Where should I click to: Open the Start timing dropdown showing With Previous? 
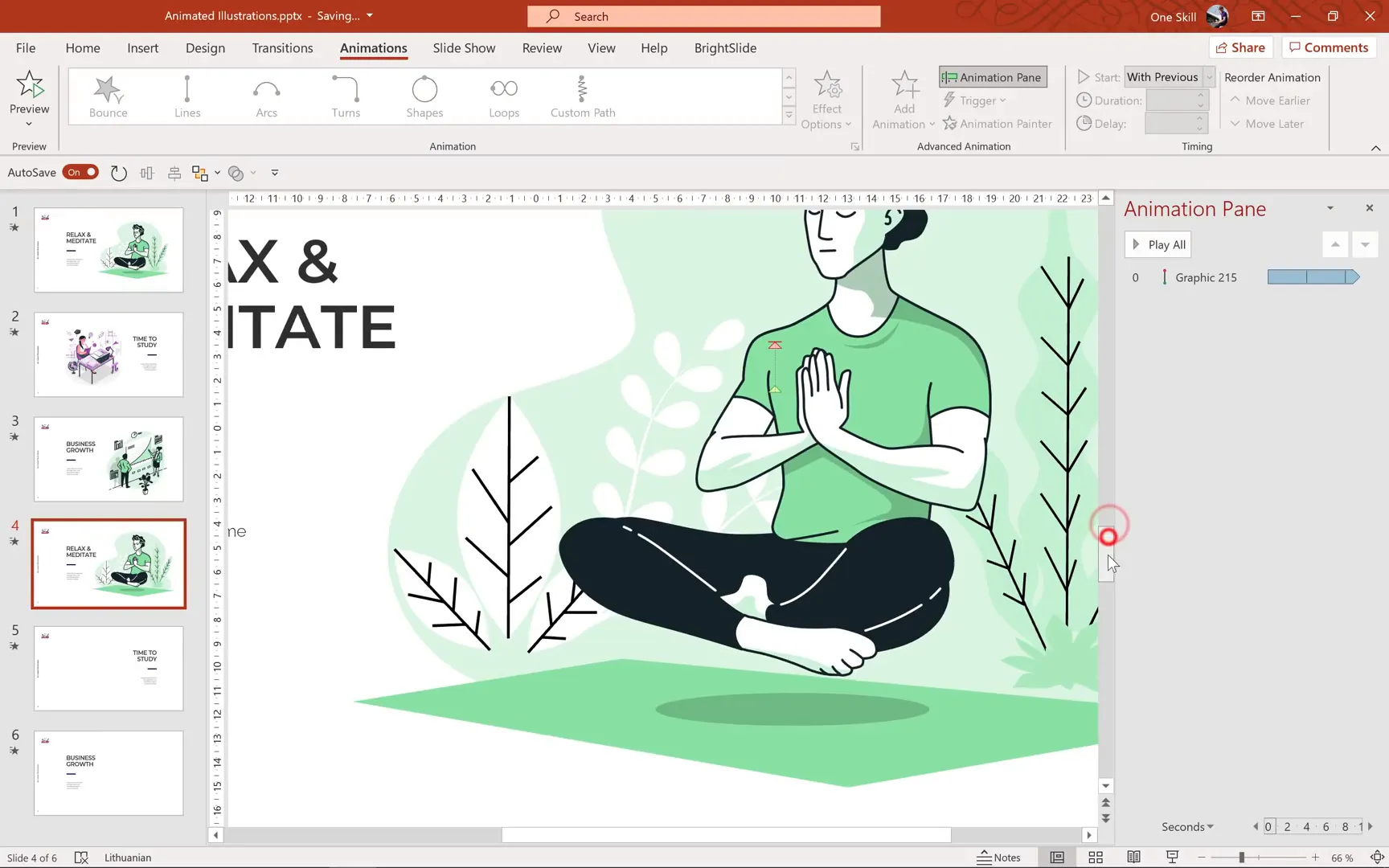click(x=1168, y=76)
